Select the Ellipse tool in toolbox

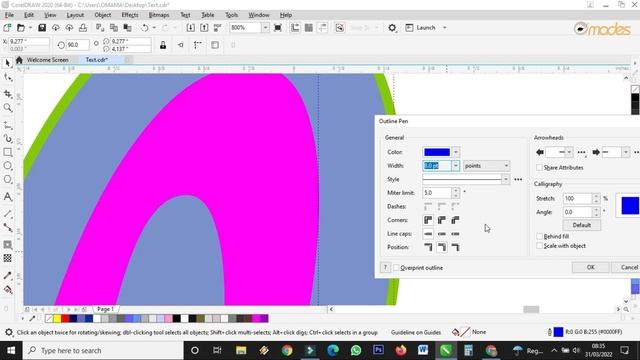[x=7, y=166]
